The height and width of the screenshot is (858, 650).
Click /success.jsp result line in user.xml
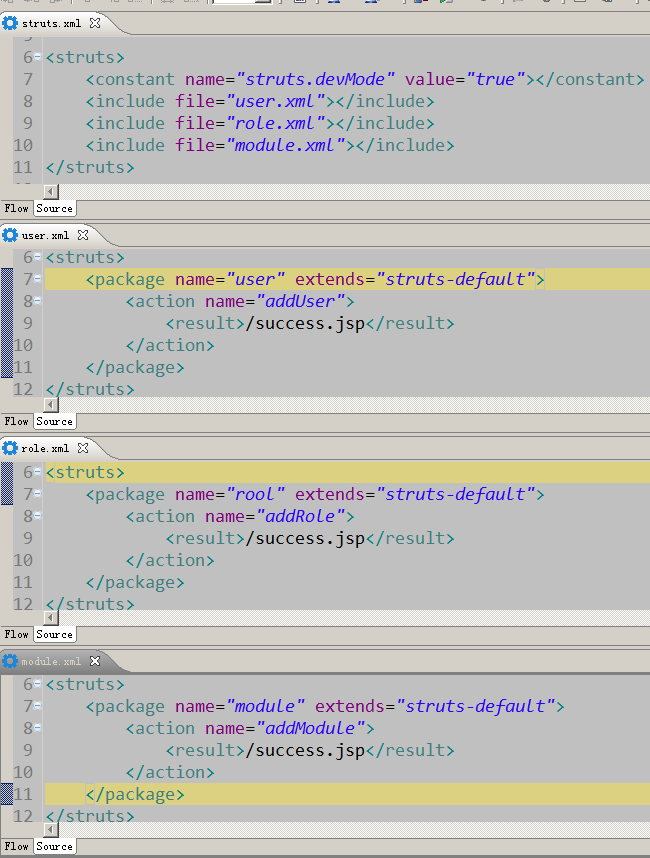pos(310,323)
